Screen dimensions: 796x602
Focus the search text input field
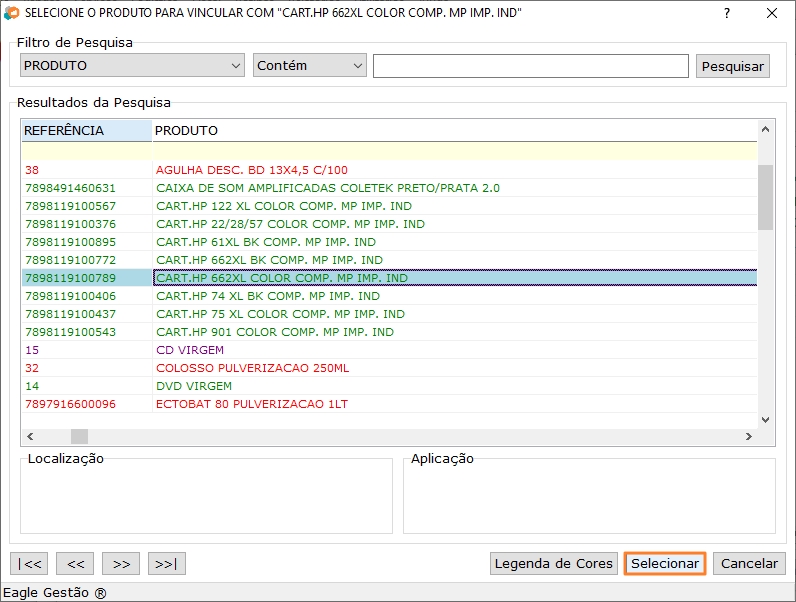click(x=530, y=66)
